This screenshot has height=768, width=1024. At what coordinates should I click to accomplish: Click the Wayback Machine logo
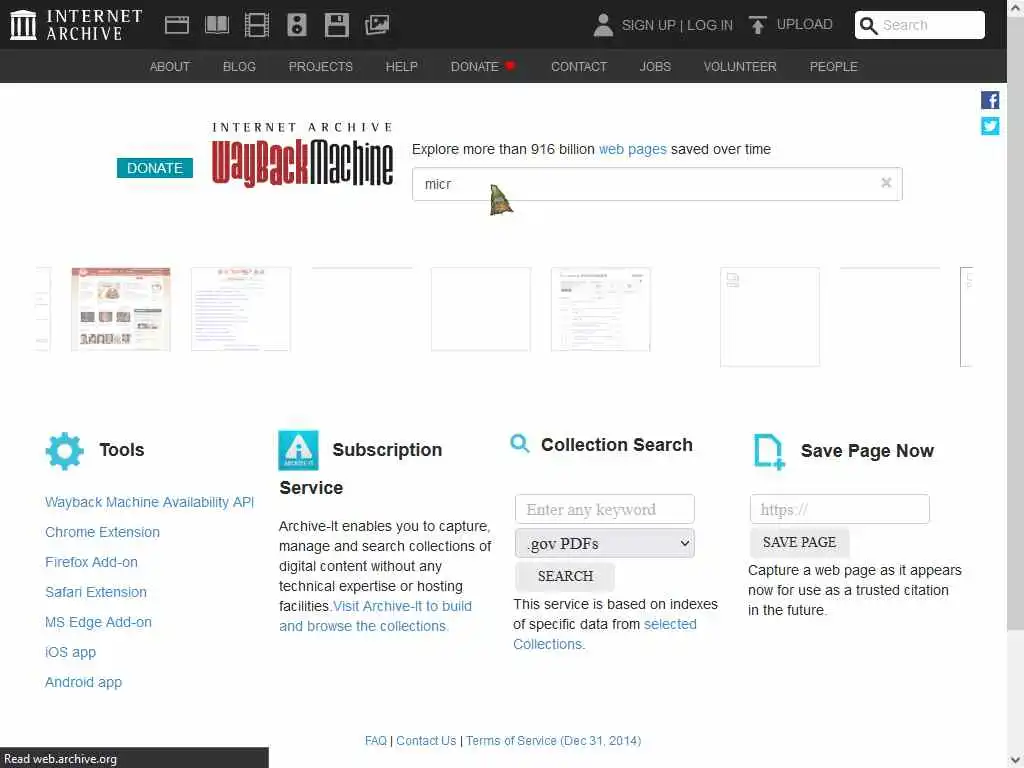coord(302,155)
